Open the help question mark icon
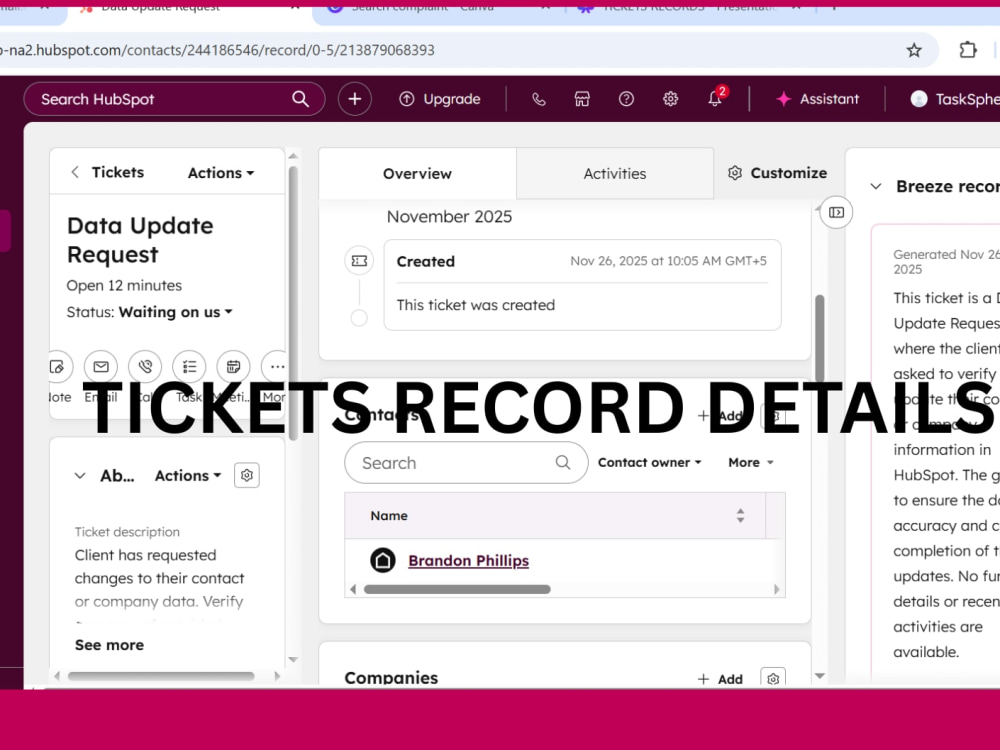This screenshot has width=1000, height=750. click(626, 99)
